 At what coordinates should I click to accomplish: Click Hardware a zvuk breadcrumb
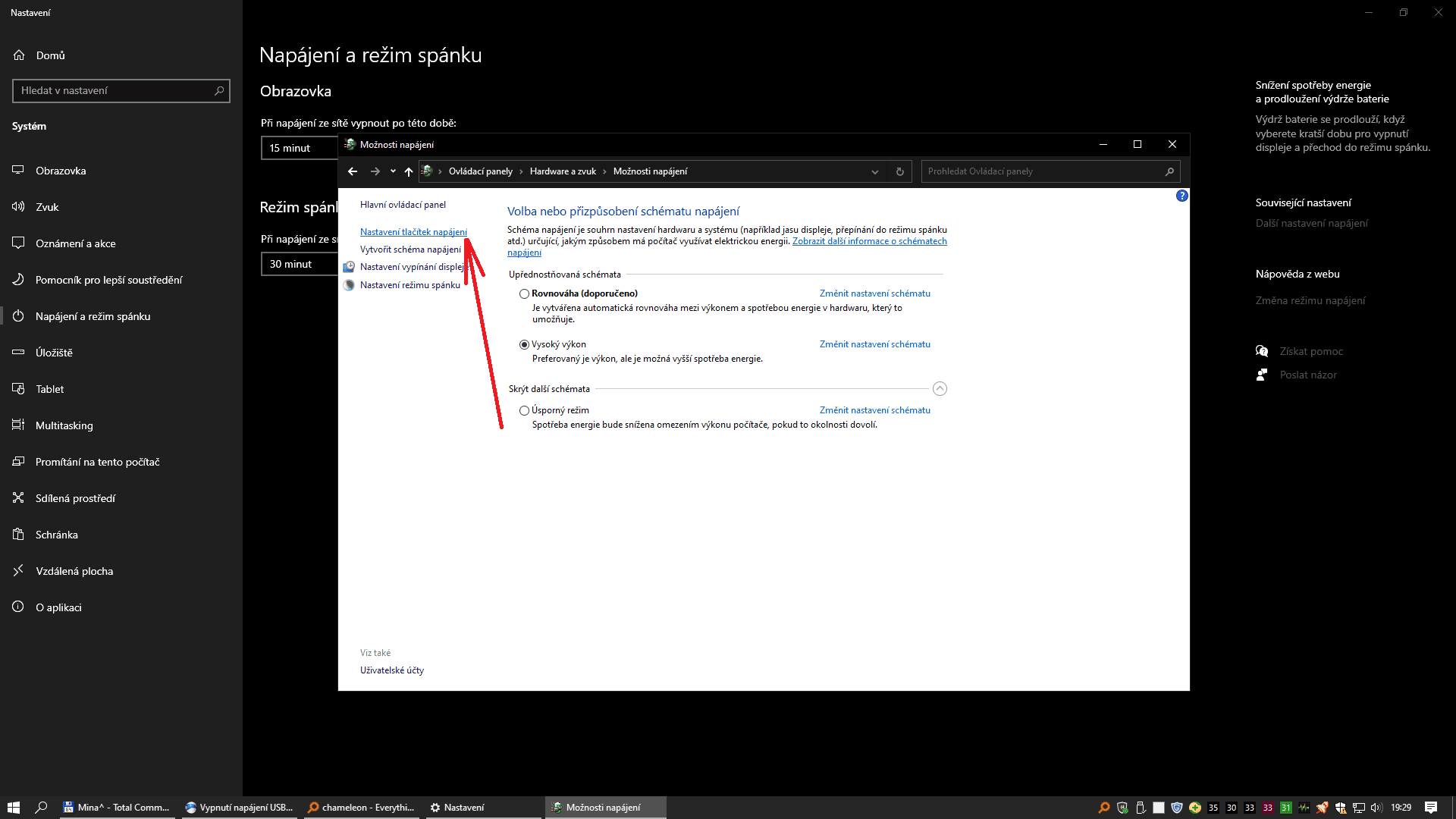click(x=563, y=171)
